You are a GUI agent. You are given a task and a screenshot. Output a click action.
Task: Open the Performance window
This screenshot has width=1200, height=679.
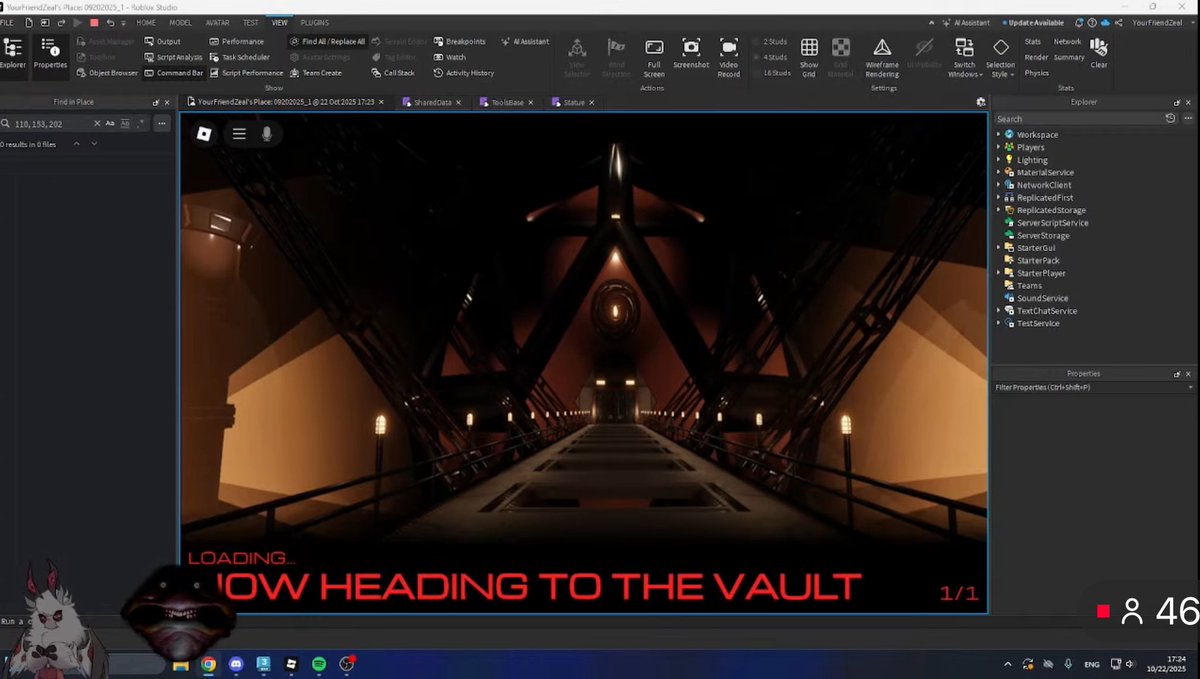[236, 41]
